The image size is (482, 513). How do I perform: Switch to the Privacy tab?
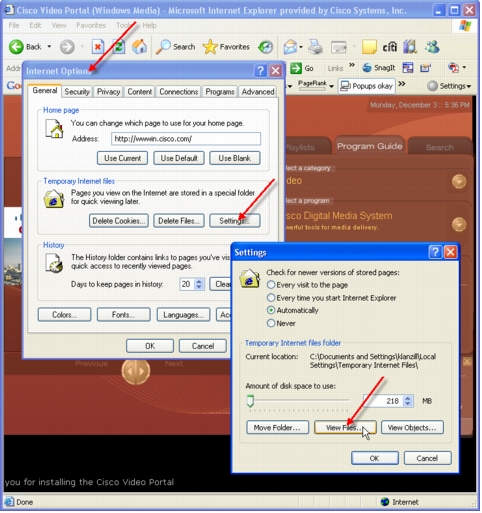(x=108, y=92)
